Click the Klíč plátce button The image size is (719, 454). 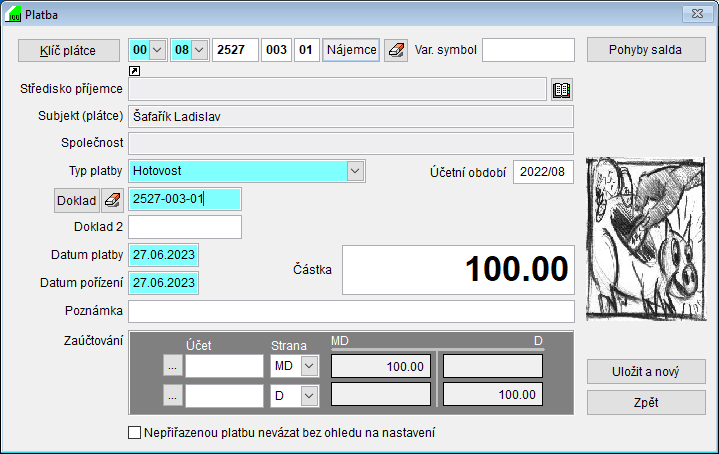pyautogui.click(x=68, y=50)
